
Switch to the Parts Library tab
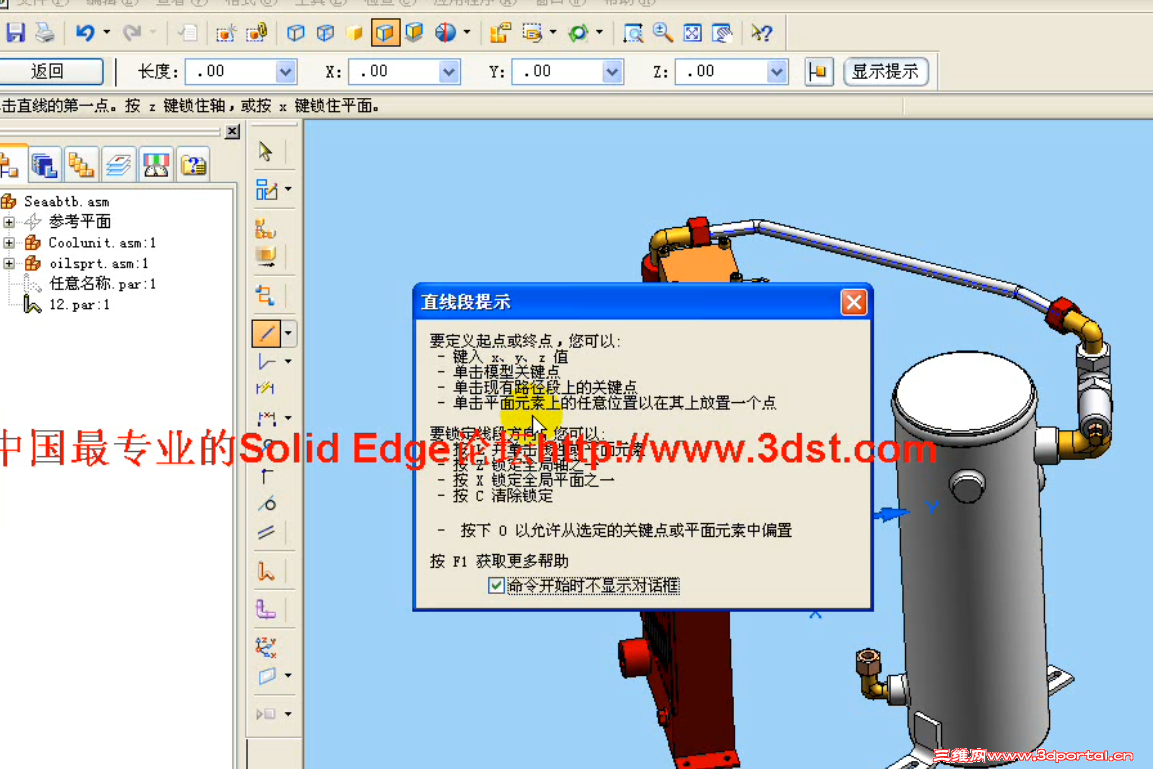click(44, 165)
